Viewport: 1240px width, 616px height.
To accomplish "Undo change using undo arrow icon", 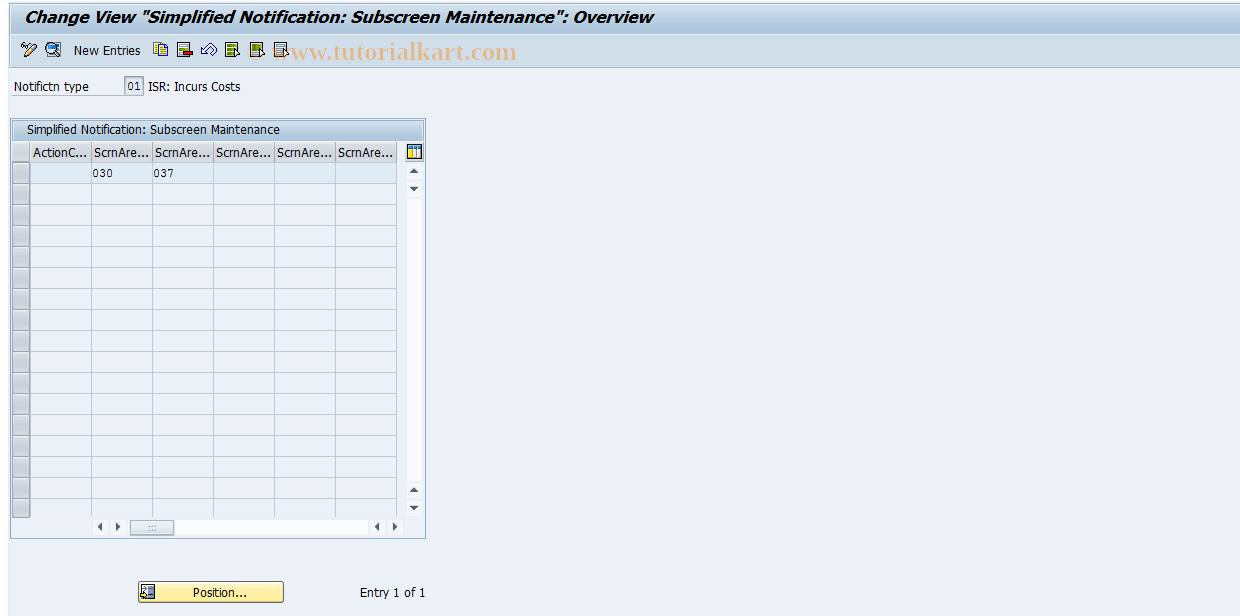I will pyautogui.click(x=208, y=50).
